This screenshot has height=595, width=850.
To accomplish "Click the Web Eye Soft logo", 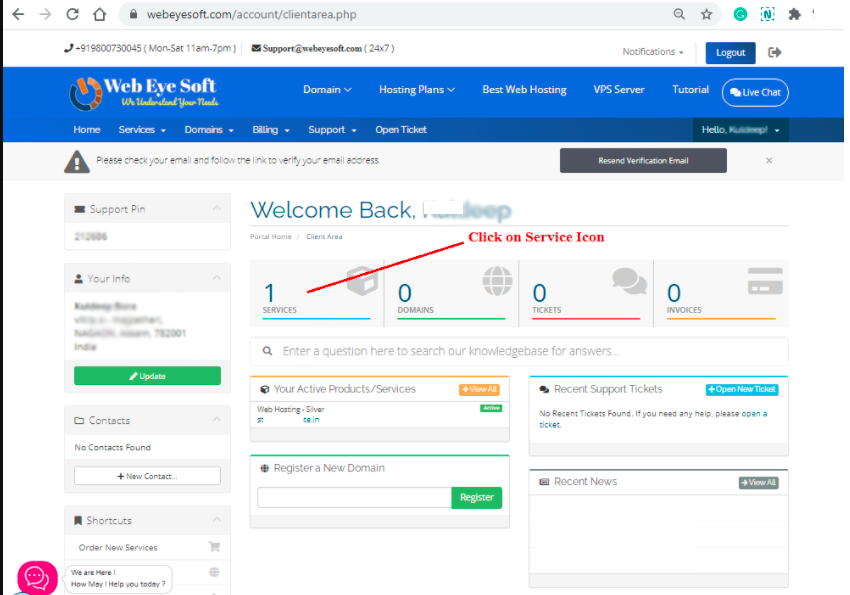I will (144, 93).
